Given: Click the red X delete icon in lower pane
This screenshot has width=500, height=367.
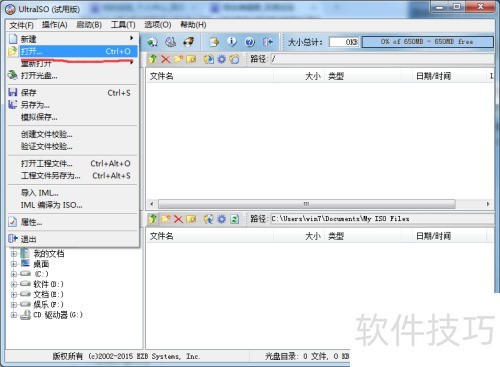Looking at the screenshot, I should point(178,219).
